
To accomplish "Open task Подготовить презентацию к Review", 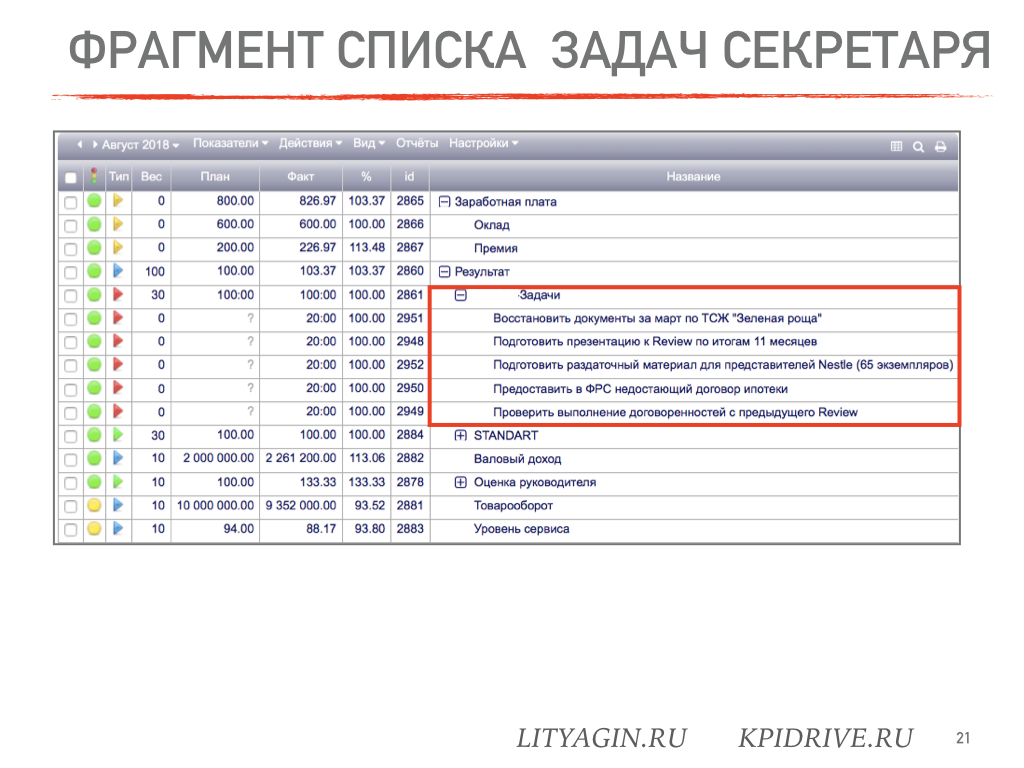I will [655, 342].
